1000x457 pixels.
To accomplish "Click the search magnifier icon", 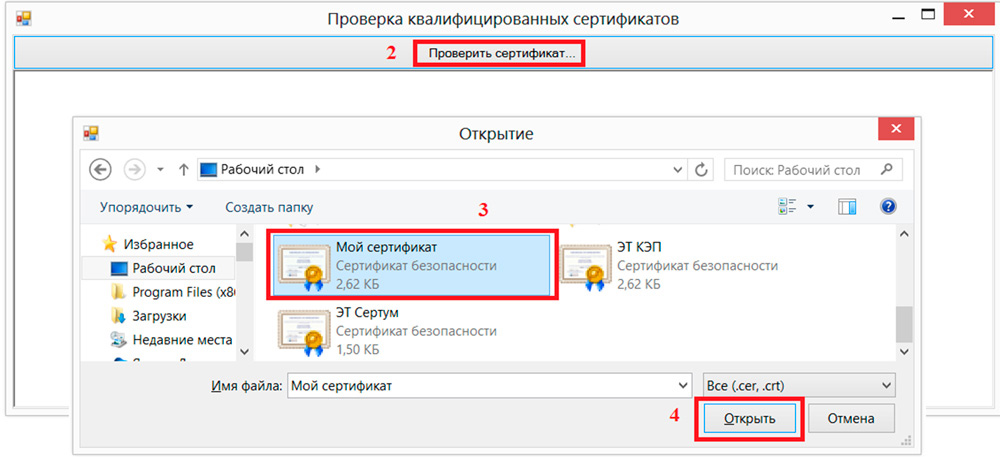I will coord(886,170).
